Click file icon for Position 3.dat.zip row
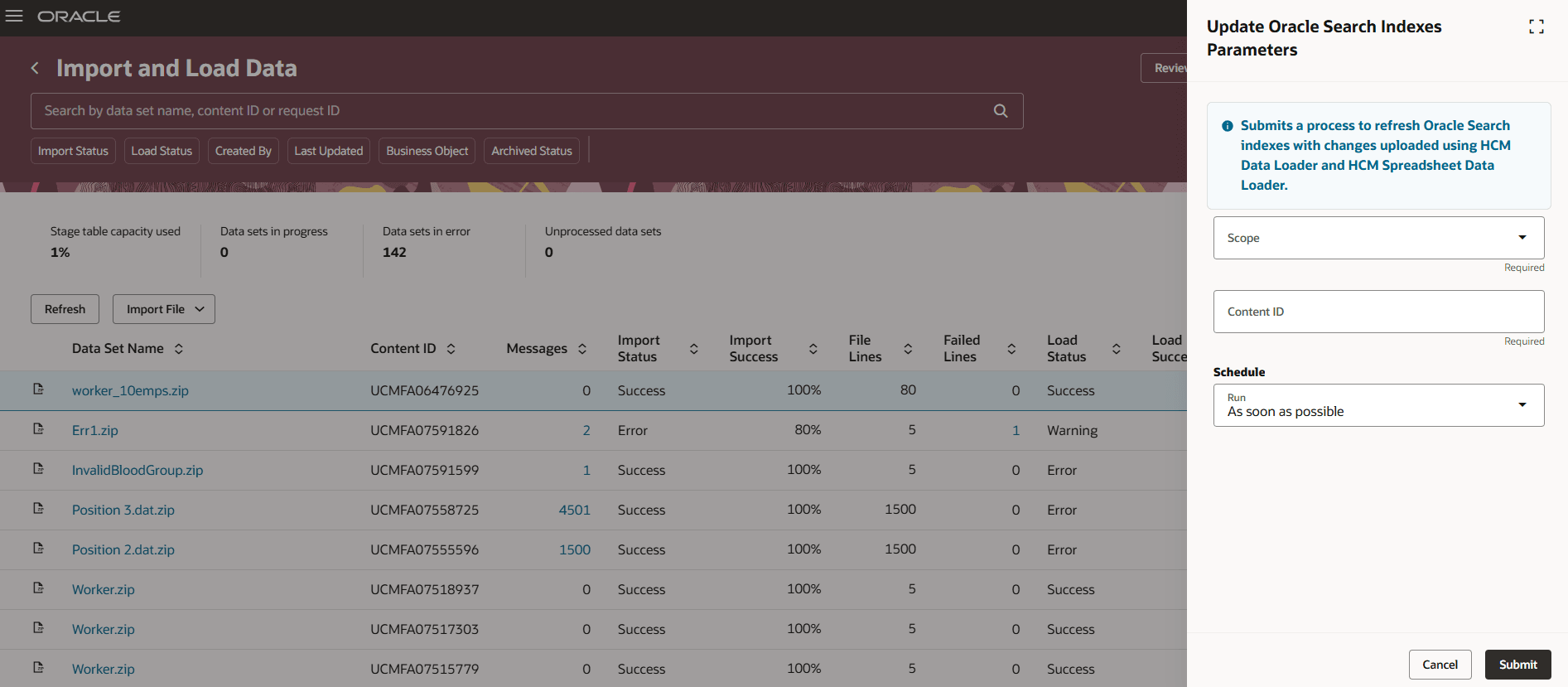1568x687 pixels. tap(38, 508)
